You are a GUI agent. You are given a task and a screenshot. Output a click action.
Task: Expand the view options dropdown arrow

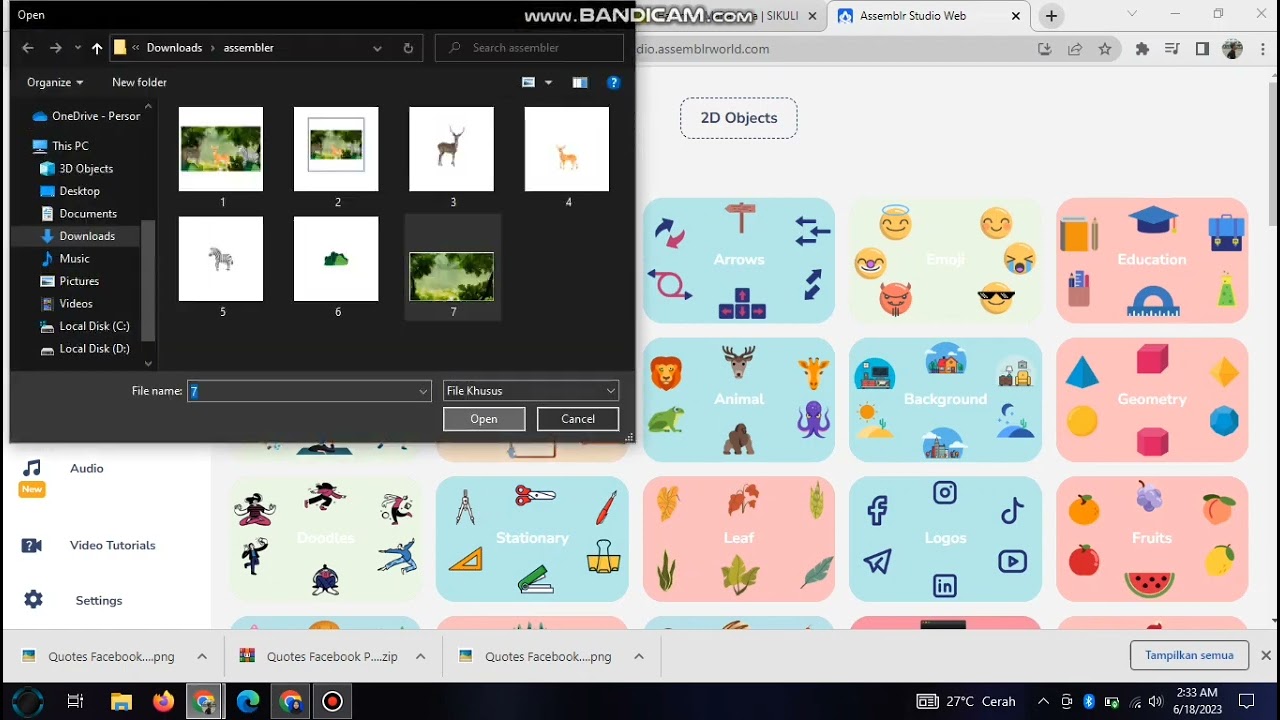pos(548,82)
